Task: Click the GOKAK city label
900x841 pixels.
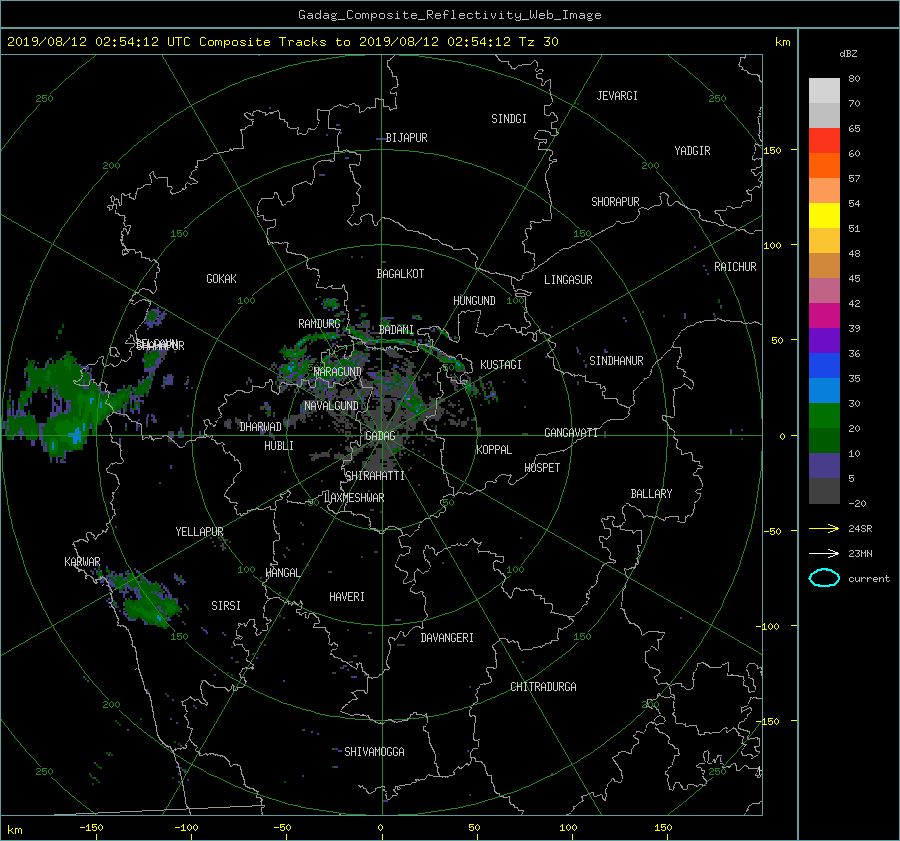Action: click(x=221, y=279)
